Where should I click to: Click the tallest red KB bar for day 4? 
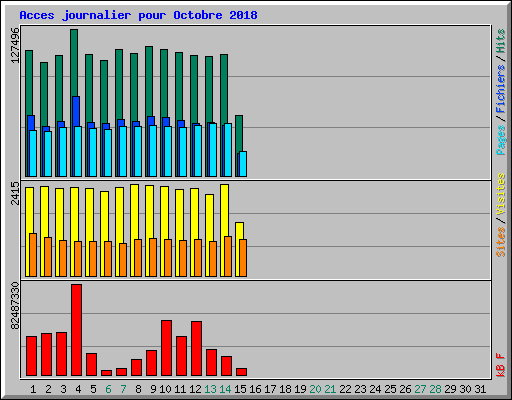pos(76,330)
